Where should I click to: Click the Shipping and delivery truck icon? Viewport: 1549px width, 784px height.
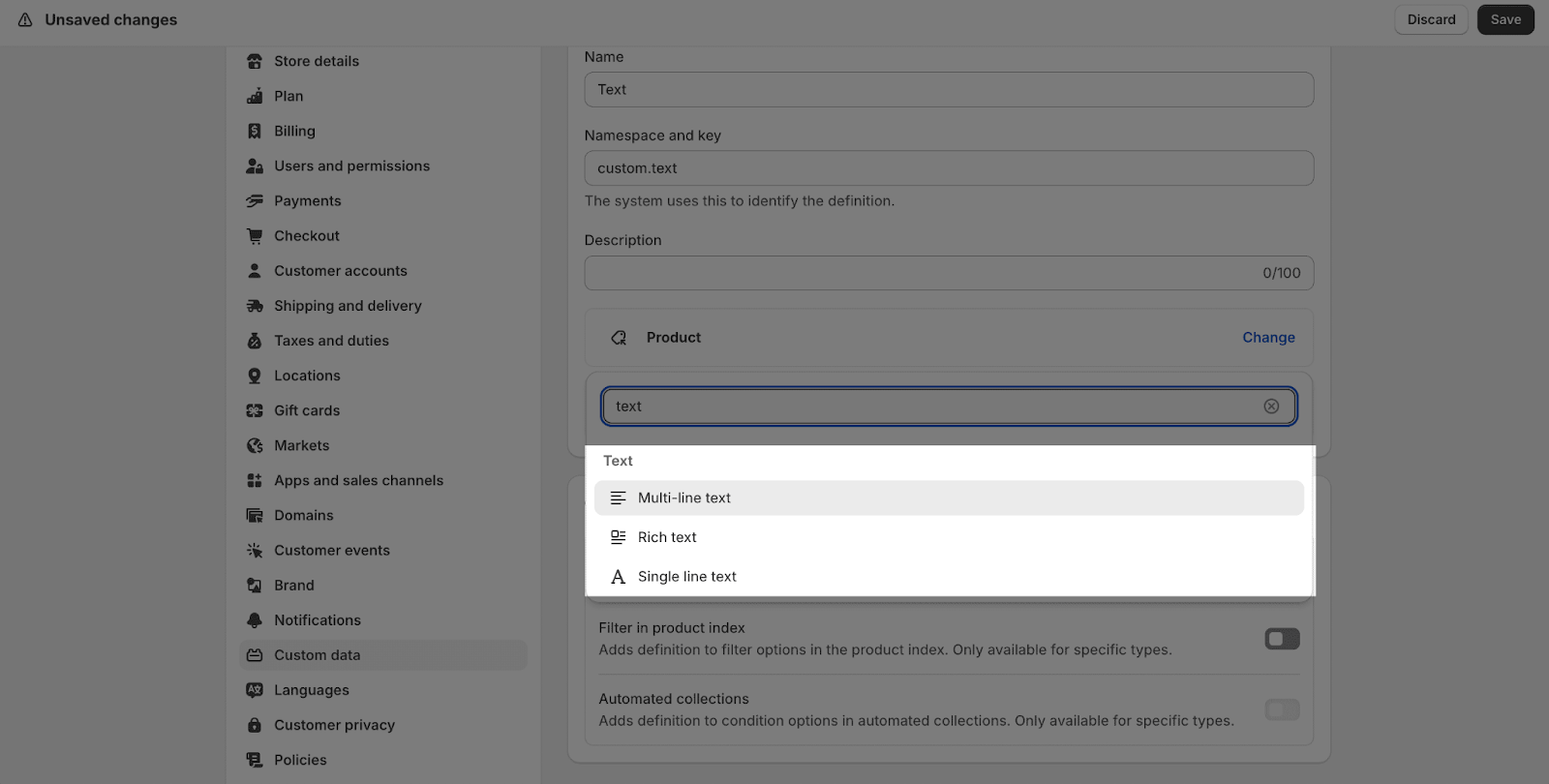point(255,306)
